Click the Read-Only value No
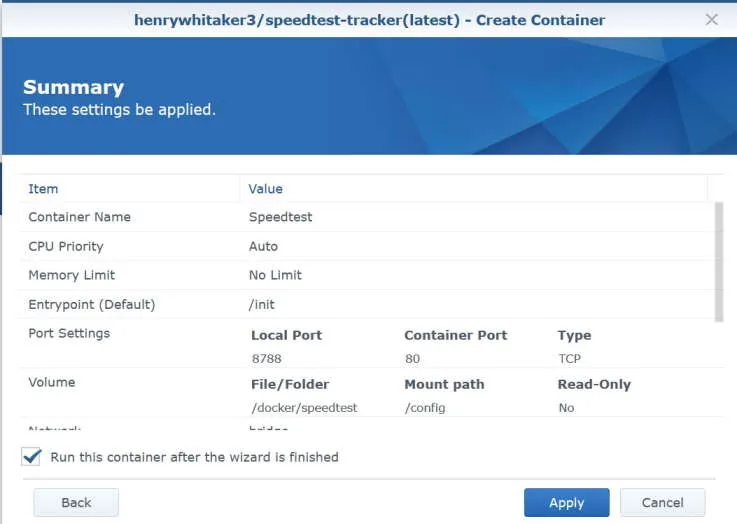The image size is (737, 524). pos(567,407)
